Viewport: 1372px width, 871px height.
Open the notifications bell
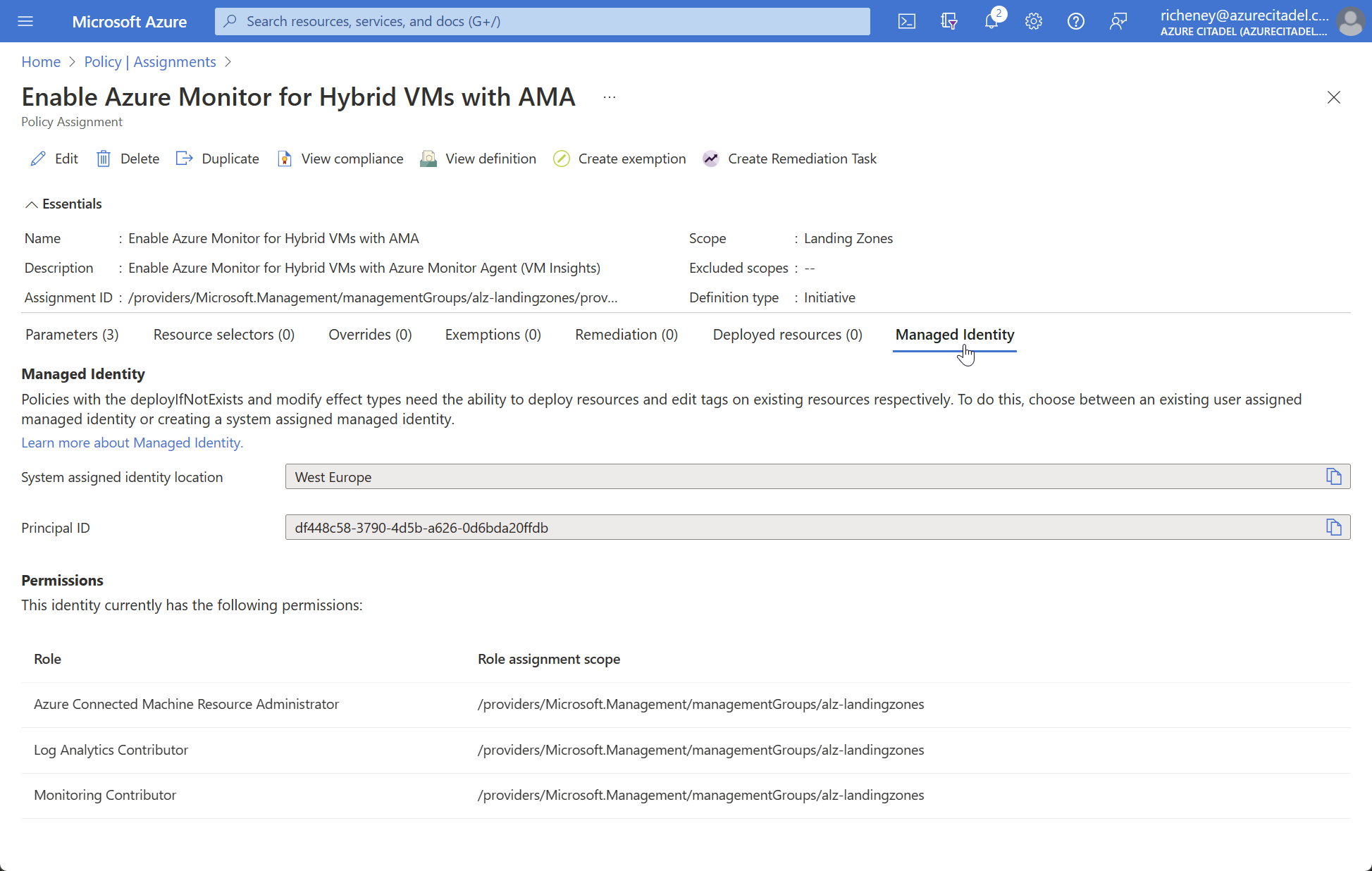[991, 21]
